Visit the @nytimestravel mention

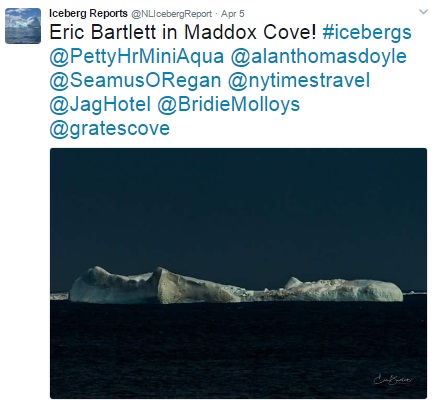pyautogui.click(x=299, y=81)
